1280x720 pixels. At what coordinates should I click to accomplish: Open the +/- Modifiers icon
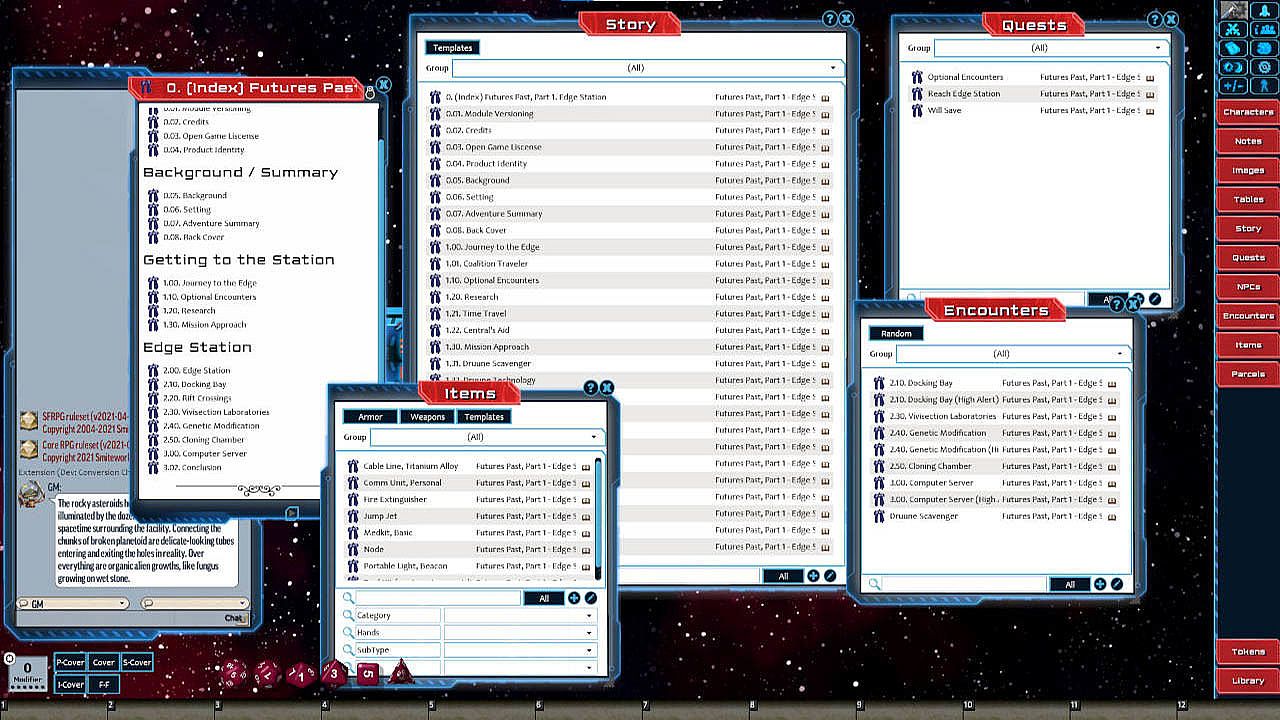coord(1233,85)
